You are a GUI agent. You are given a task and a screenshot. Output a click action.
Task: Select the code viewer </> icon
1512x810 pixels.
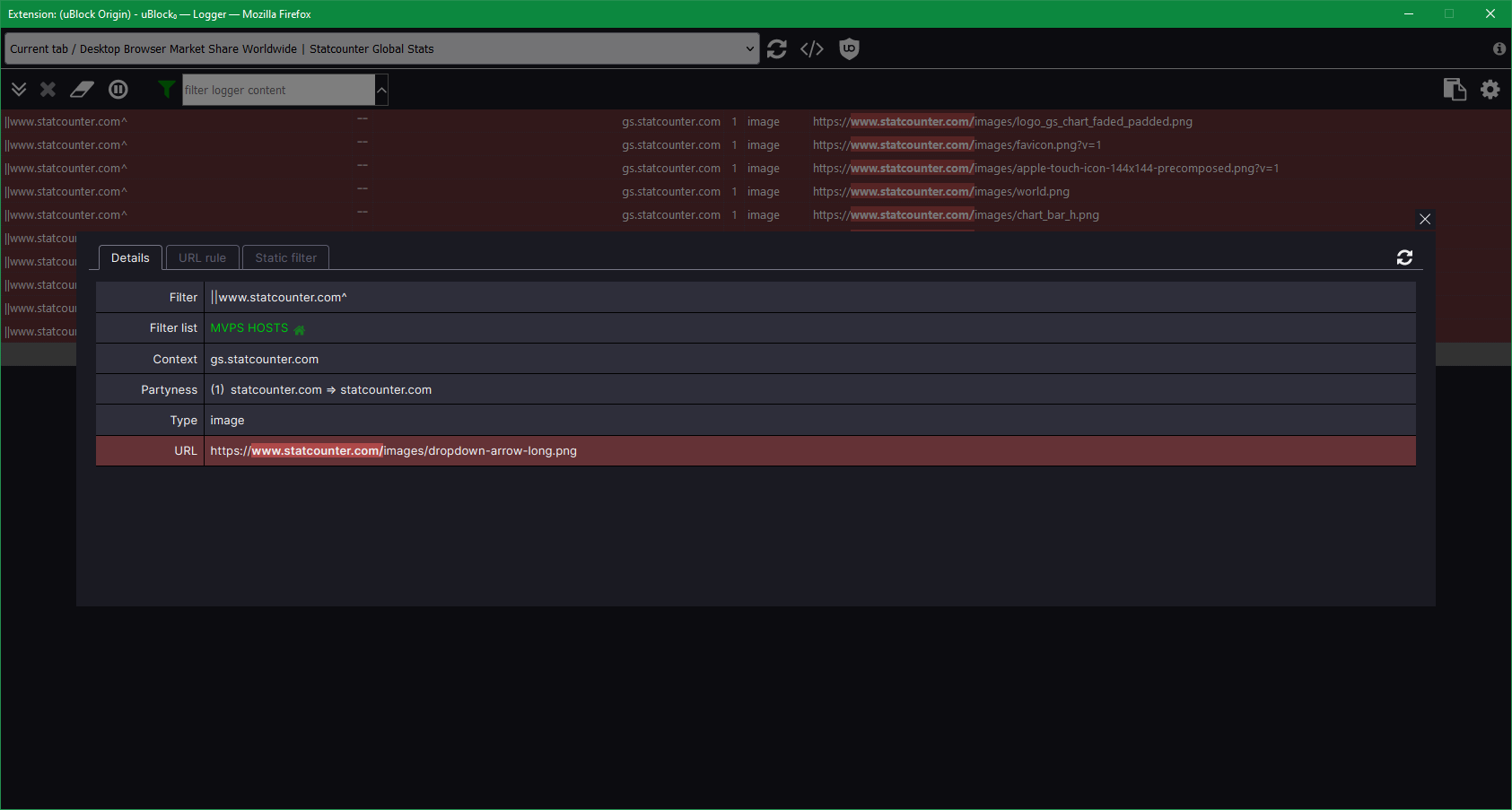click(x=812, y=48)
